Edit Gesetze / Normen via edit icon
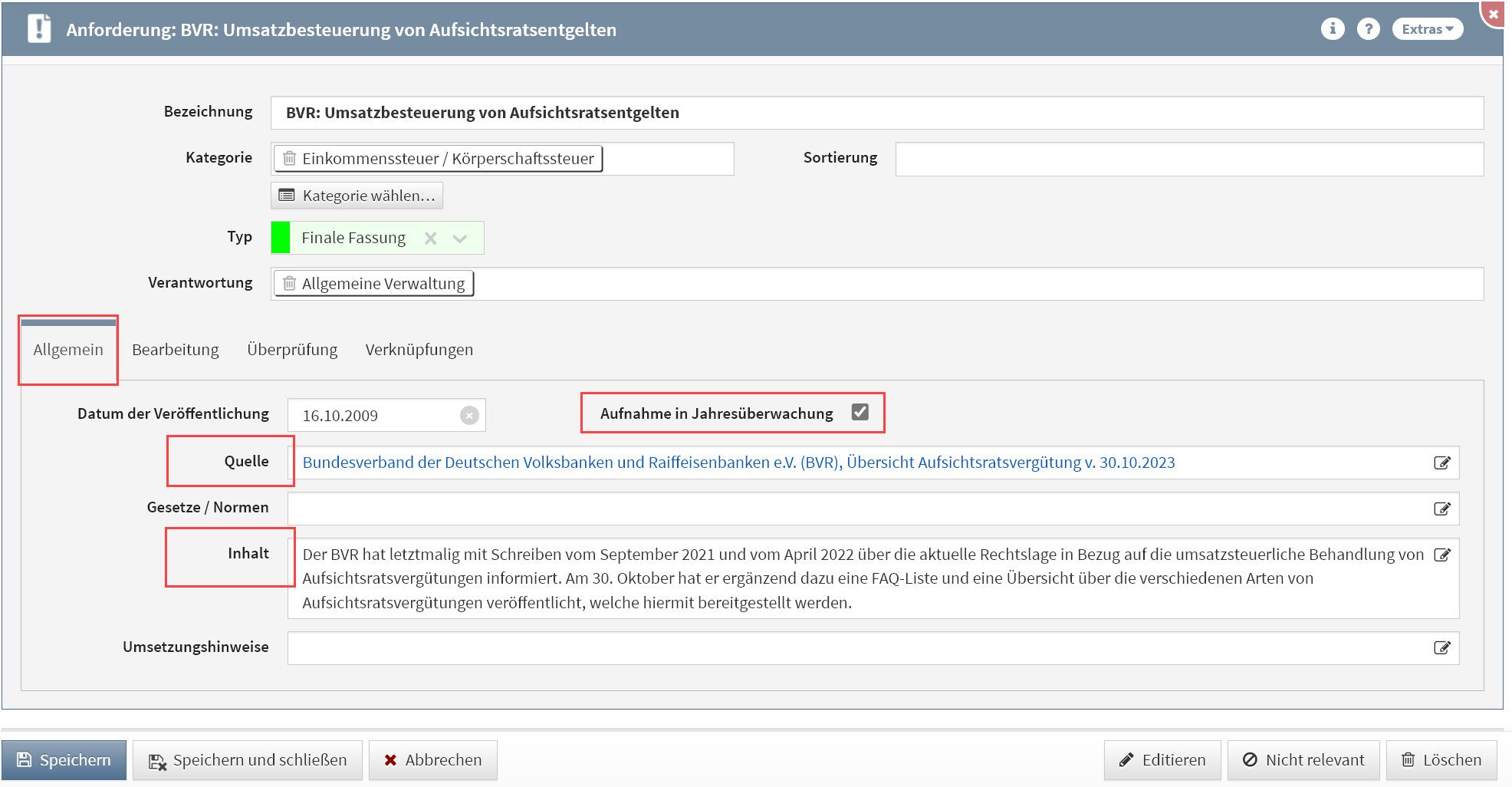Screen dimensions: 1512x787 (x=1441, y=509)
